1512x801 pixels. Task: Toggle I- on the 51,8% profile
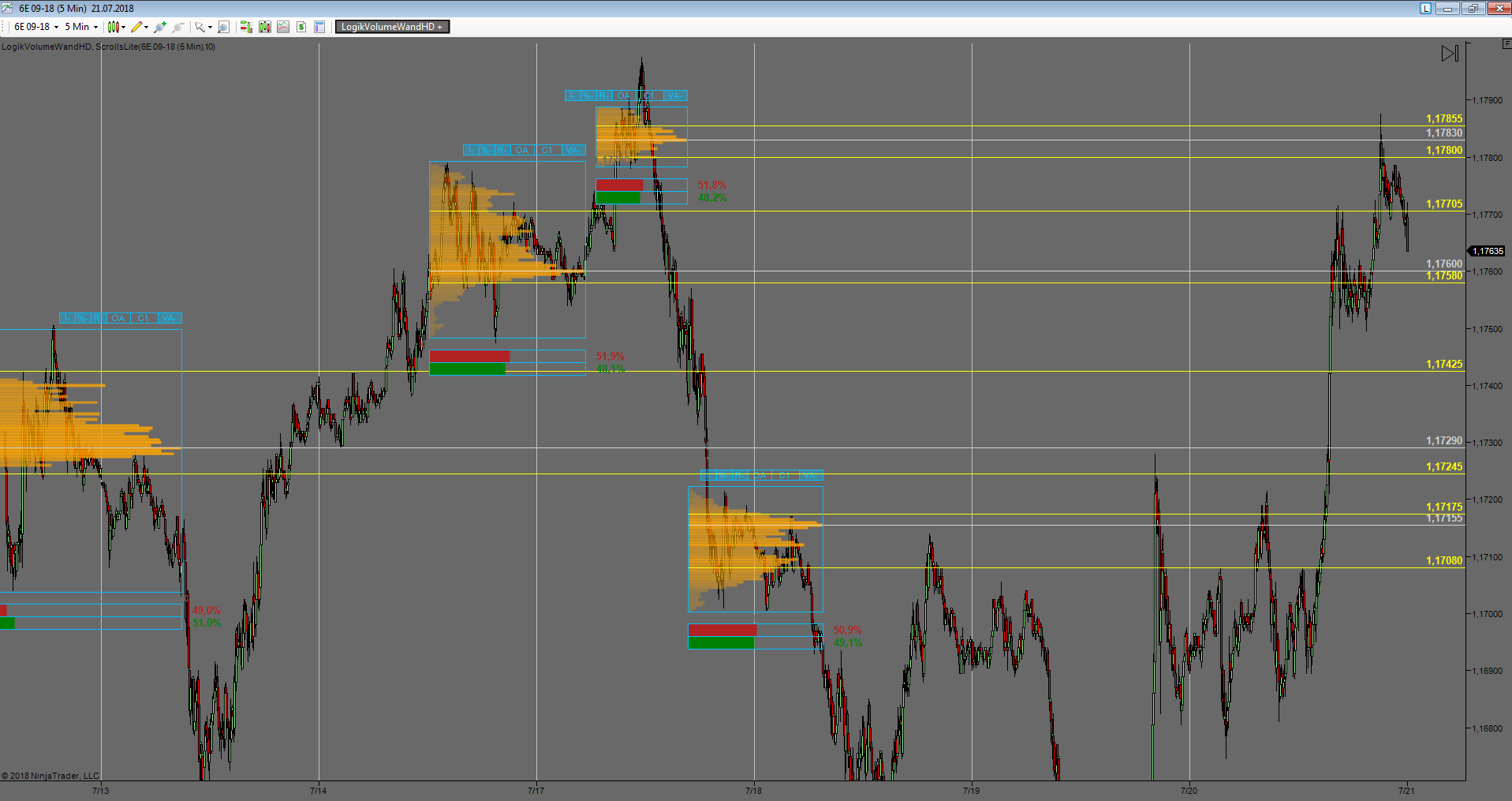573,95
